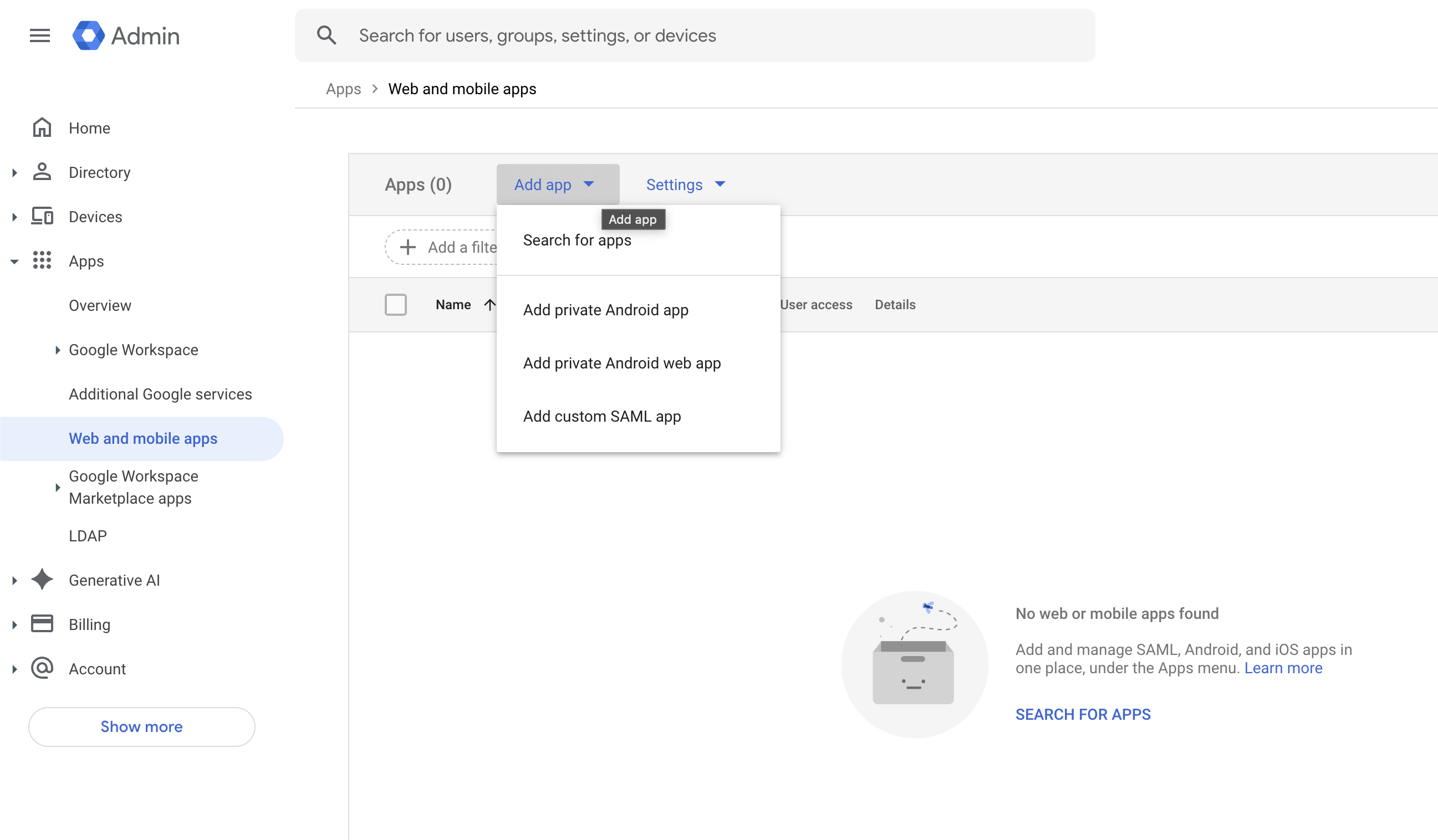
Task: Click the Details column header
Action: (x=895, y=305)
